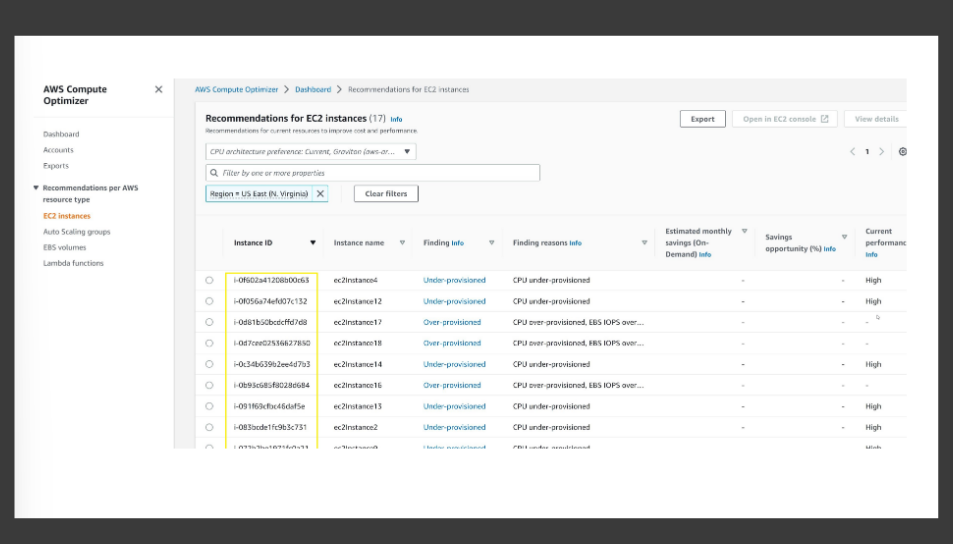The image size is (953, 544).
Task: Open Info link under Estimated monthly savings
Action: click(704, 255)
